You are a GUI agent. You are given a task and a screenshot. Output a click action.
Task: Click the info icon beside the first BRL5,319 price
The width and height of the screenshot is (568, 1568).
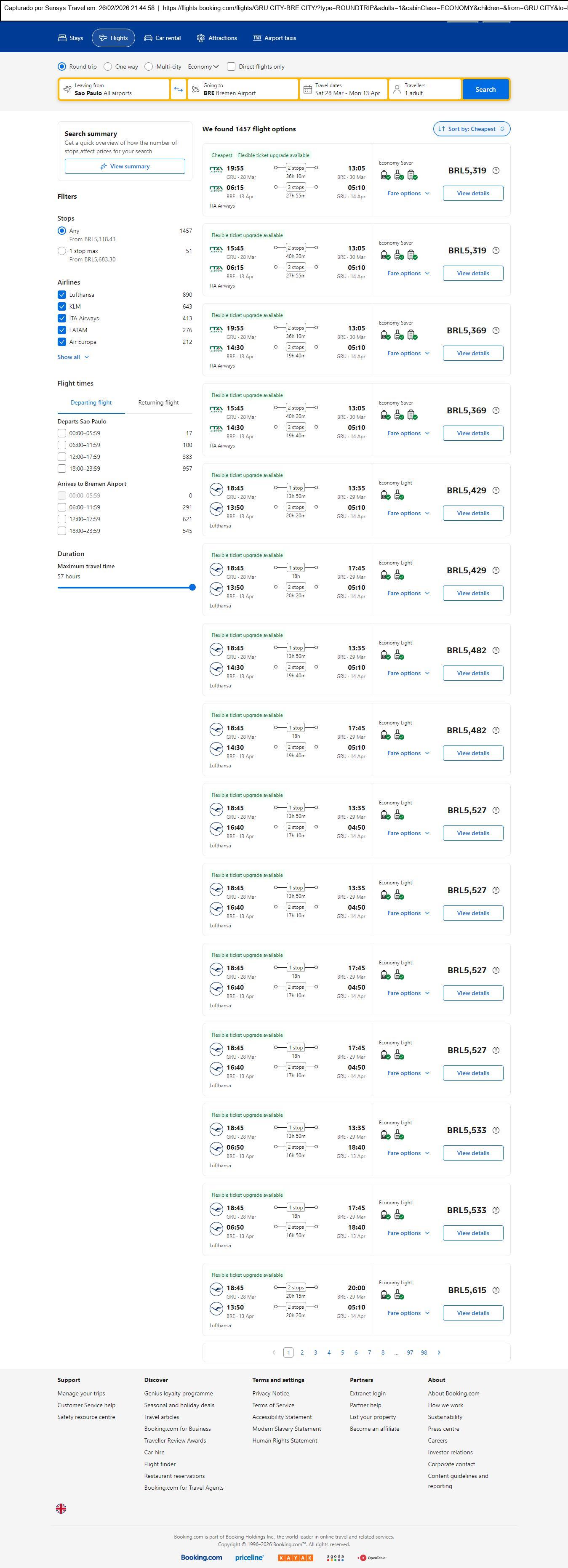click(496, 170)
